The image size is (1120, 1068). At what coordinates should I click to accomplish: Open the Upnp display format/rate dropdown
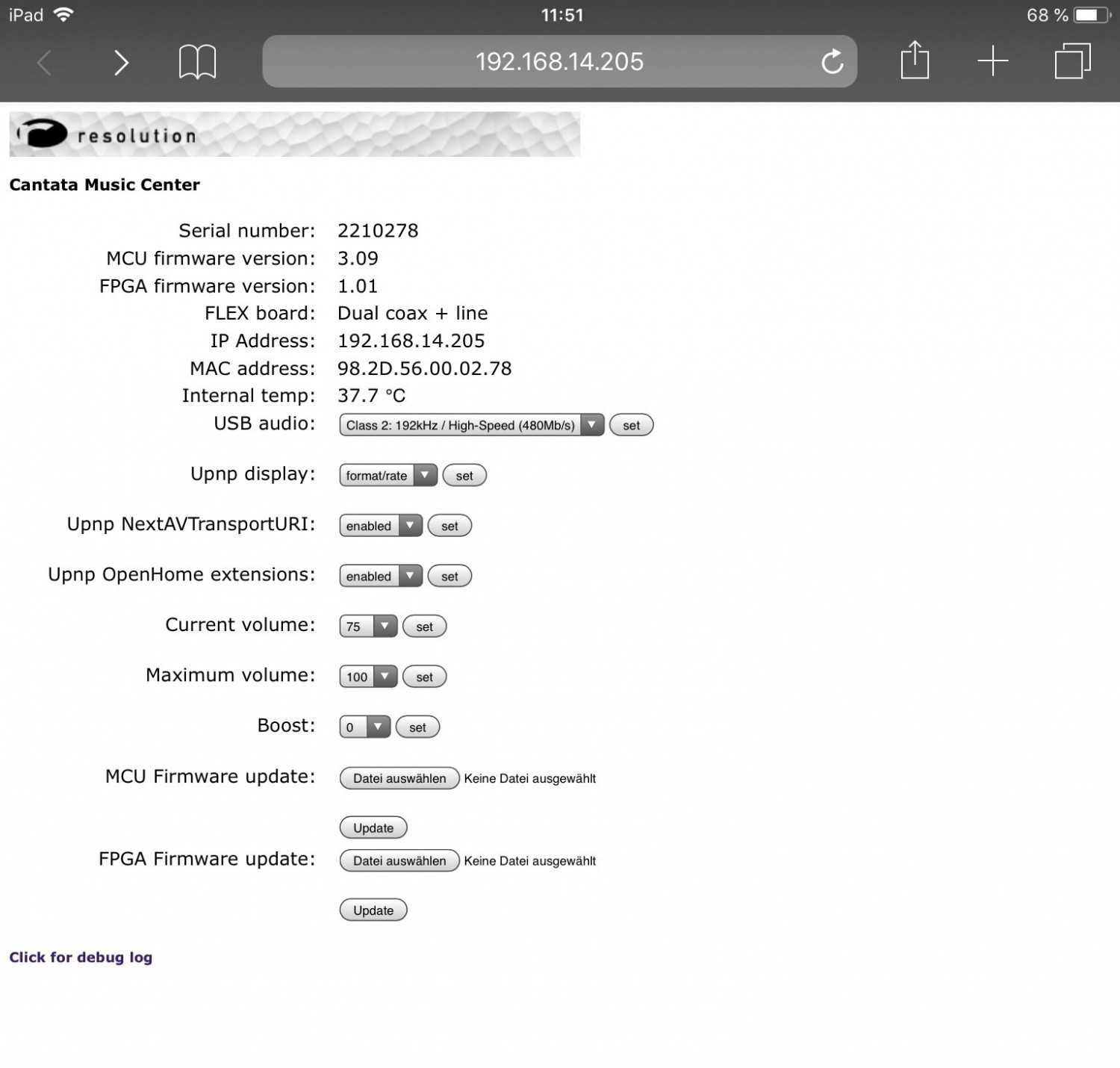click(388, 476)
